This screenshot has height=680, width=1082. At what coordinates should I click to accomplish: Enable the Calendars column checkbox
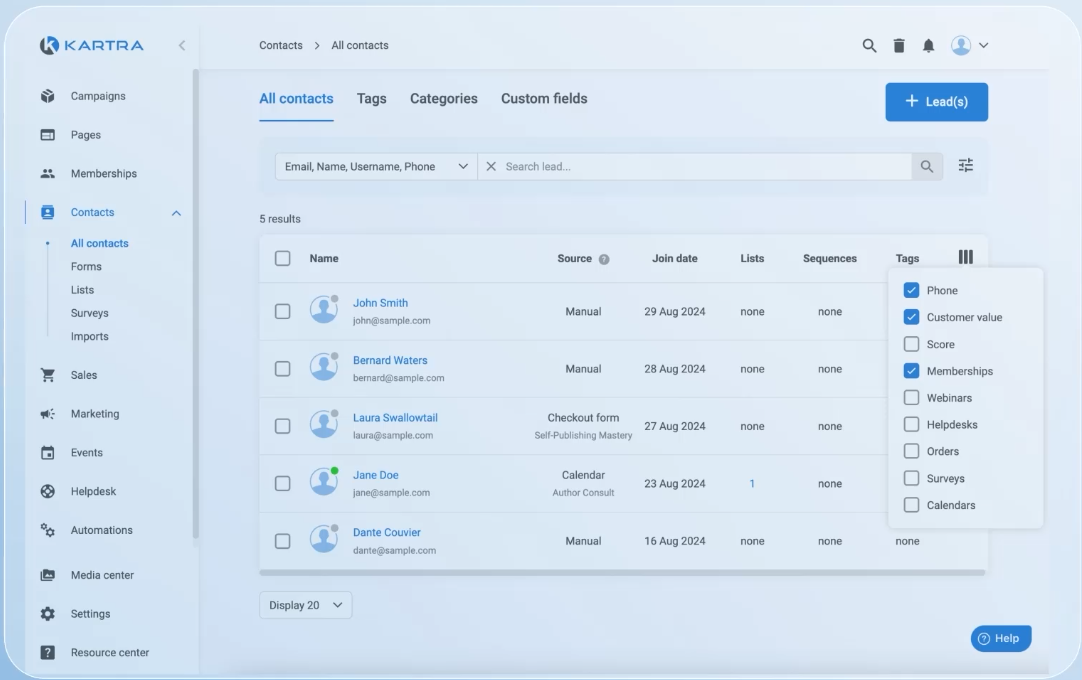911,505
